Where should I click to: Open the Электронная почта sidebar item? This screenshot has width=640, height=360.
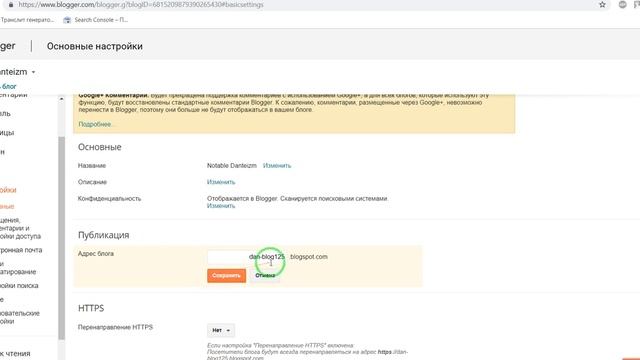(21, 250)
